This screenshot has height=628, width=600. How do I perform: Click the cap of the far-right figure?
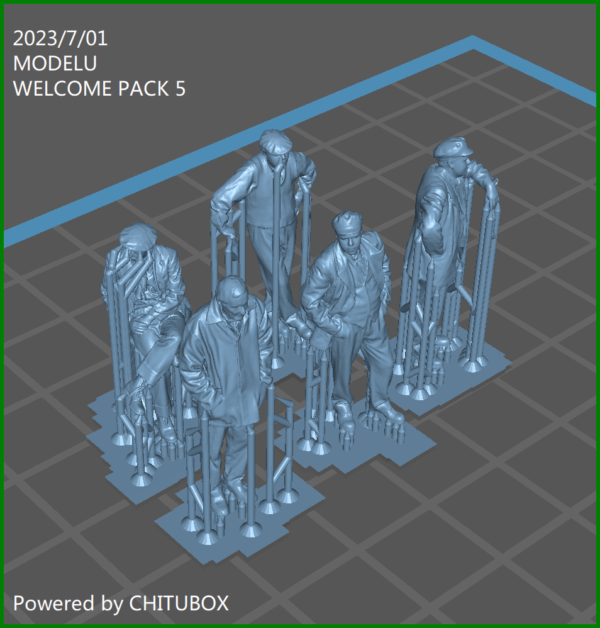(452, 147)
